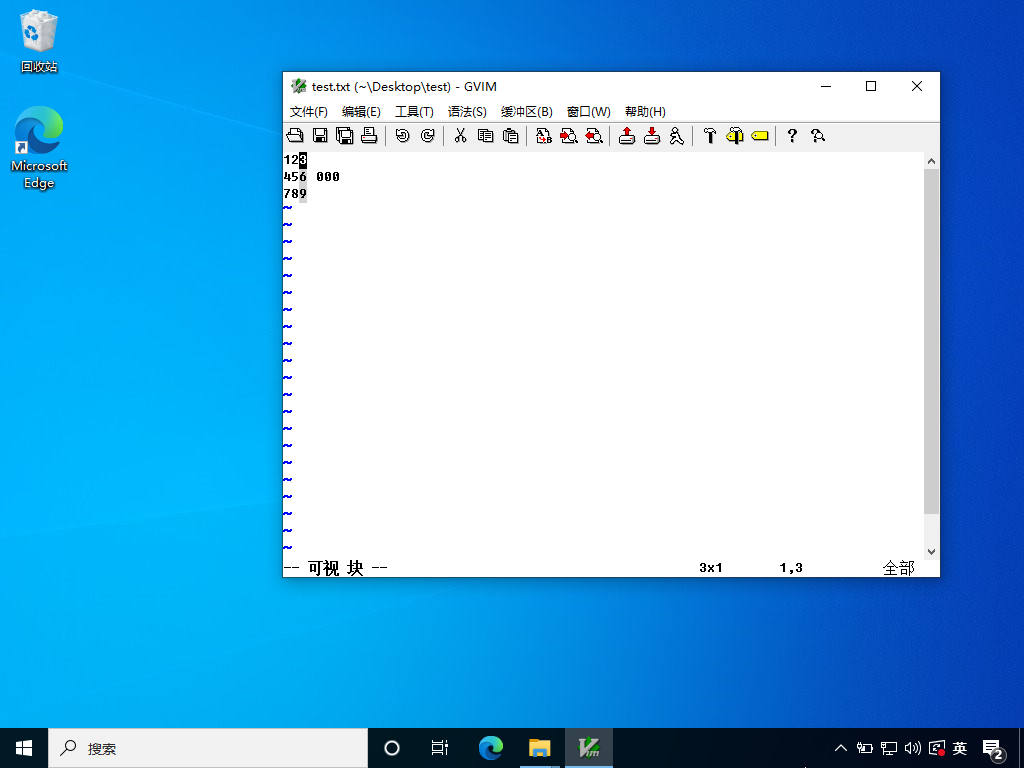Expand the 缓冲区(B) buffers menu
This screenshot has width=1024, height=768.
click(x=526, y=112)
